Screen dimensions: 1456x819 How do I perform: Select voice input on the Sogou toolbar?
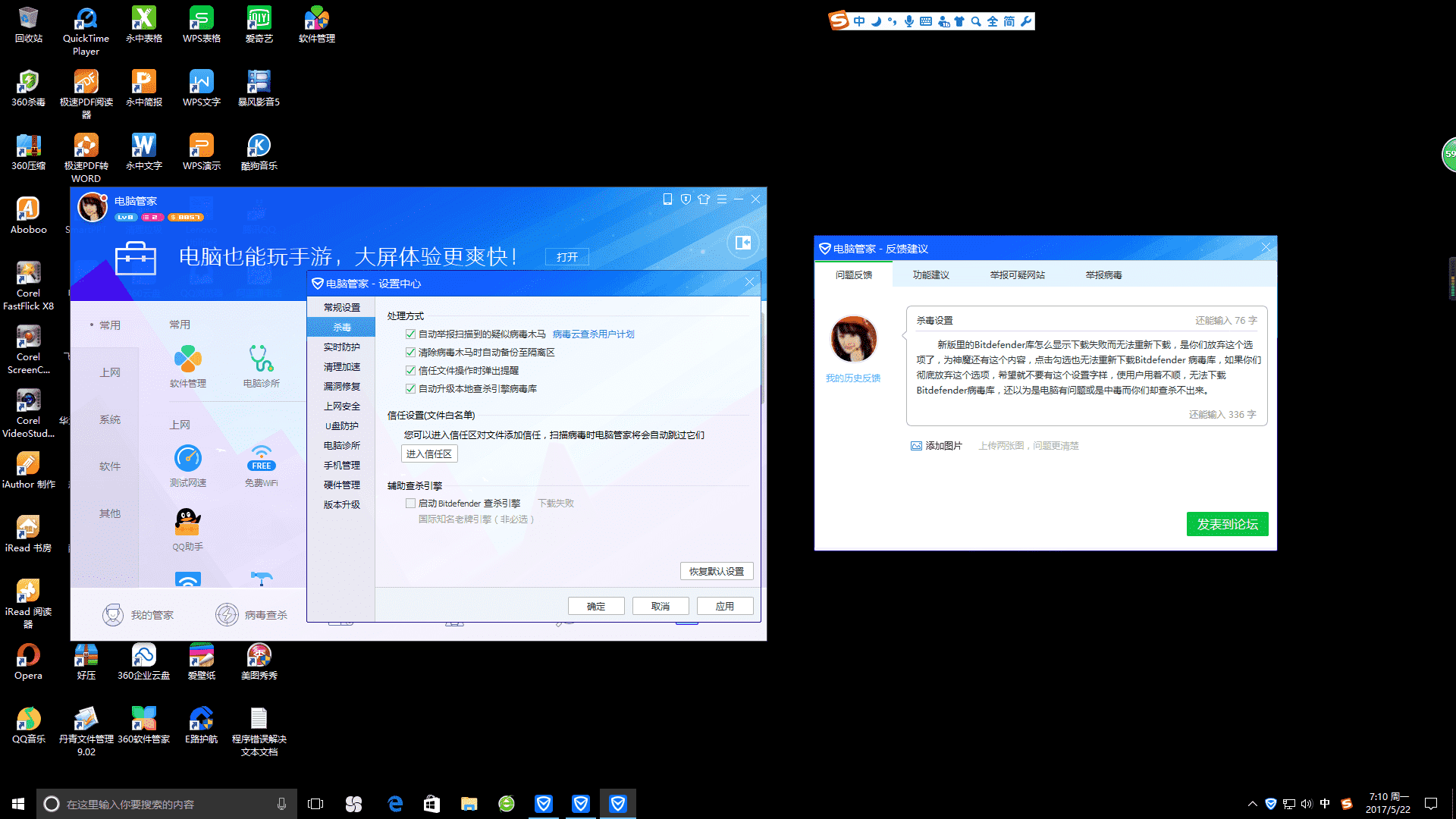[x=908, y=20]
